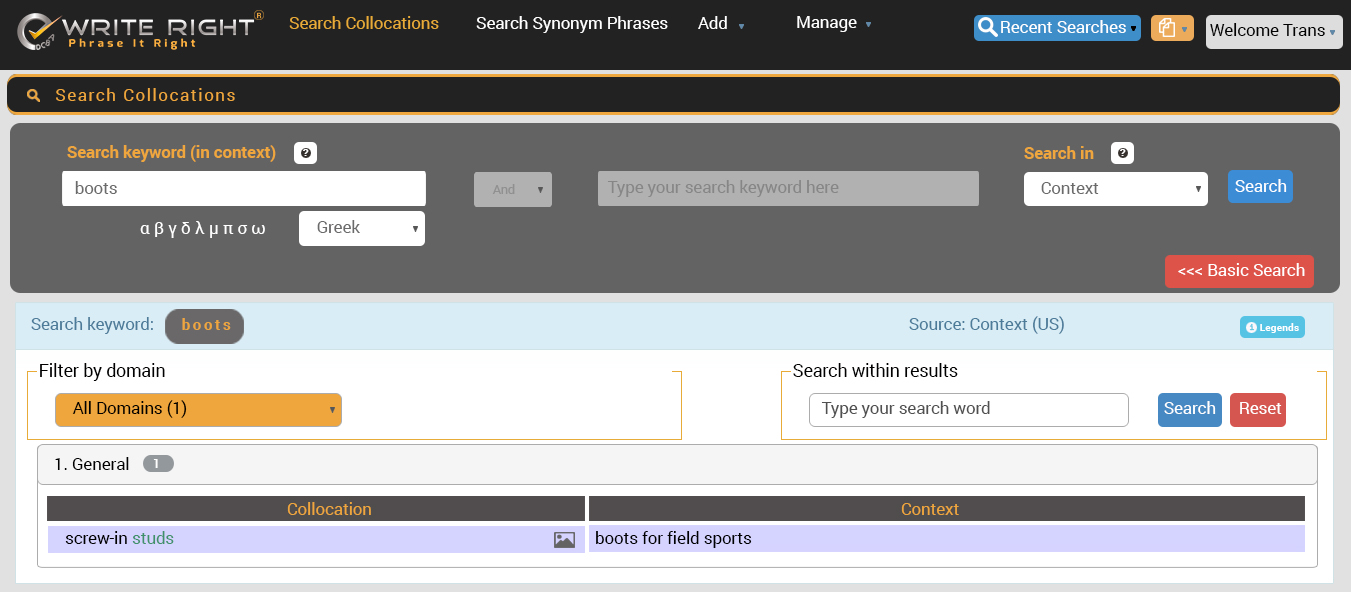Insert Greek letter α from character strip

(x=145, y=228)
